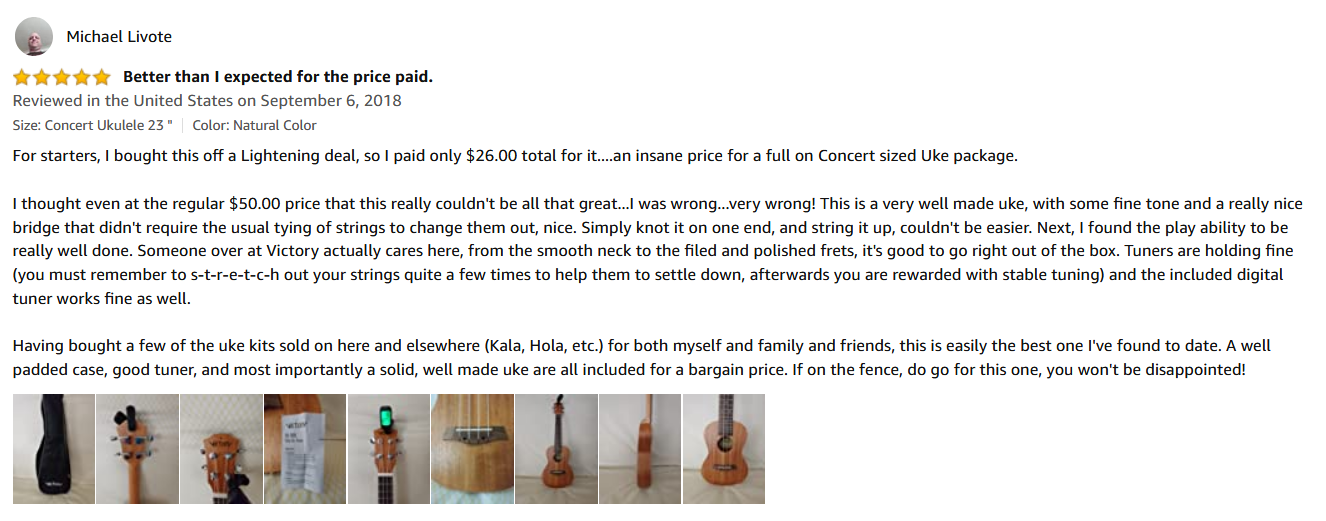Click the 'Reviewed in the United States' date line
This screenshot has height=521, width=1326.
[207, 101]
